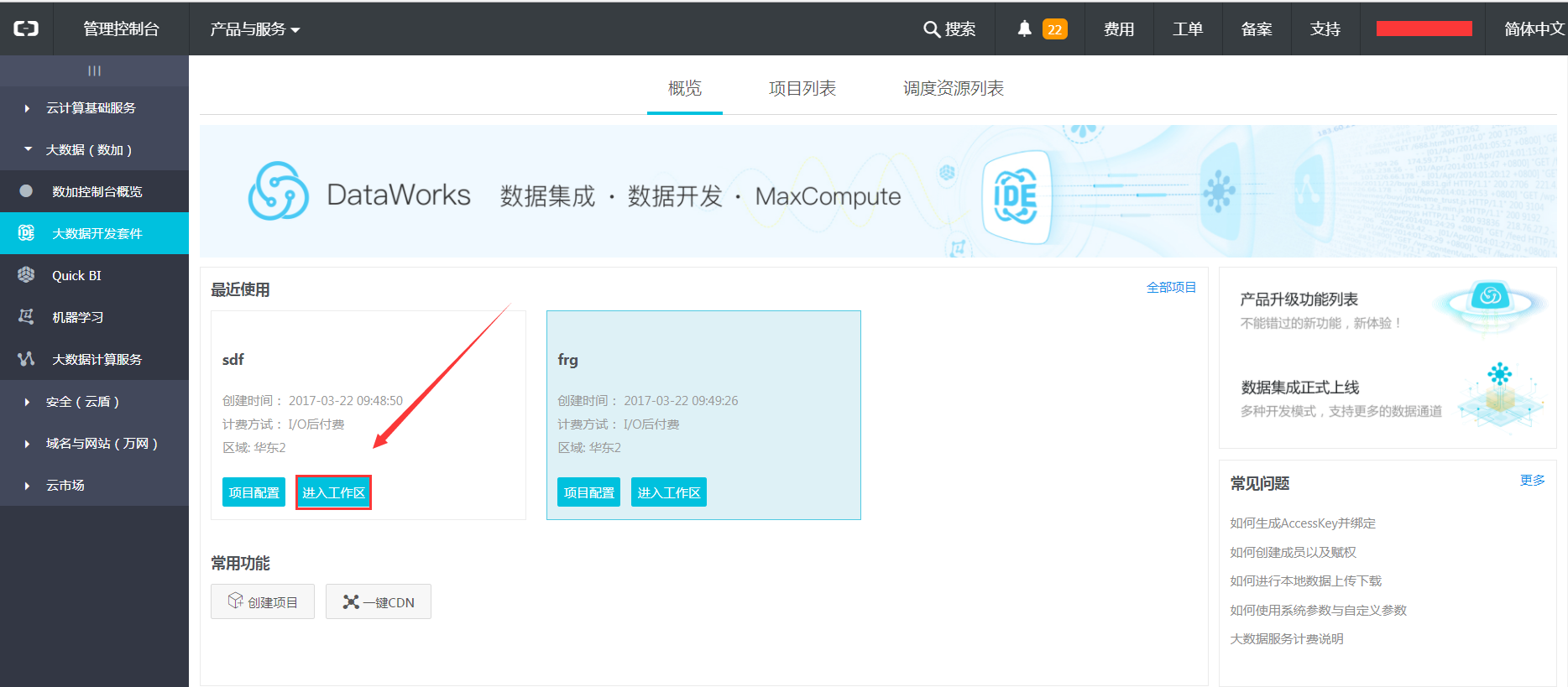Select 机器学习 in sidebar
Viewport: 1568px width, 687px height.
[94, 317]
